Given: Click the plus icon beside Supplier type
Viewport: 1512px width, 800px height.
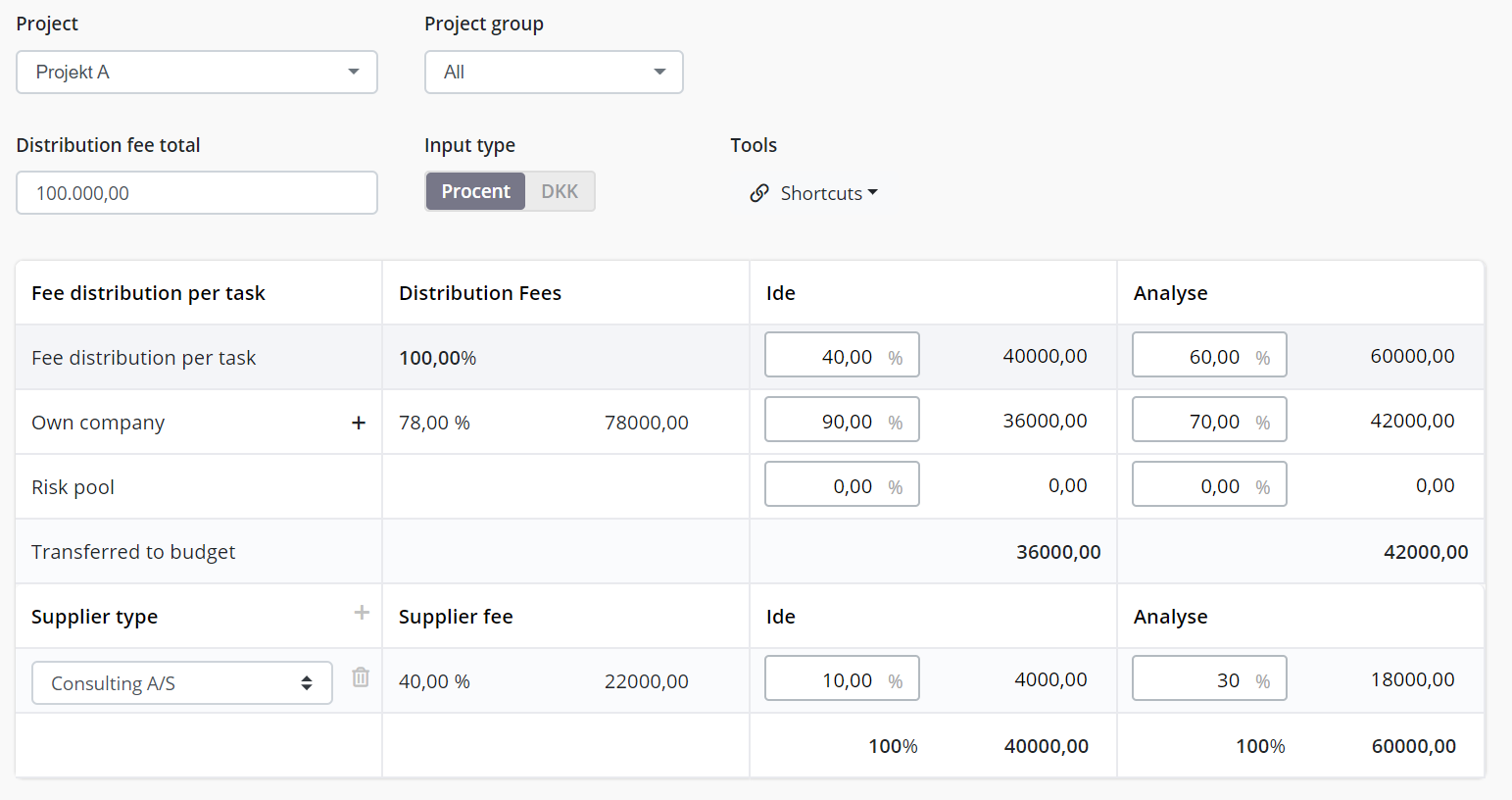Looking at the screenshot, I should point(362,611).
